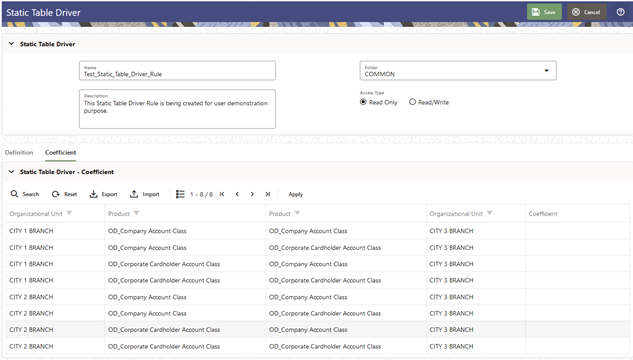
Task: Edit the Description text area
Action: 177,109
